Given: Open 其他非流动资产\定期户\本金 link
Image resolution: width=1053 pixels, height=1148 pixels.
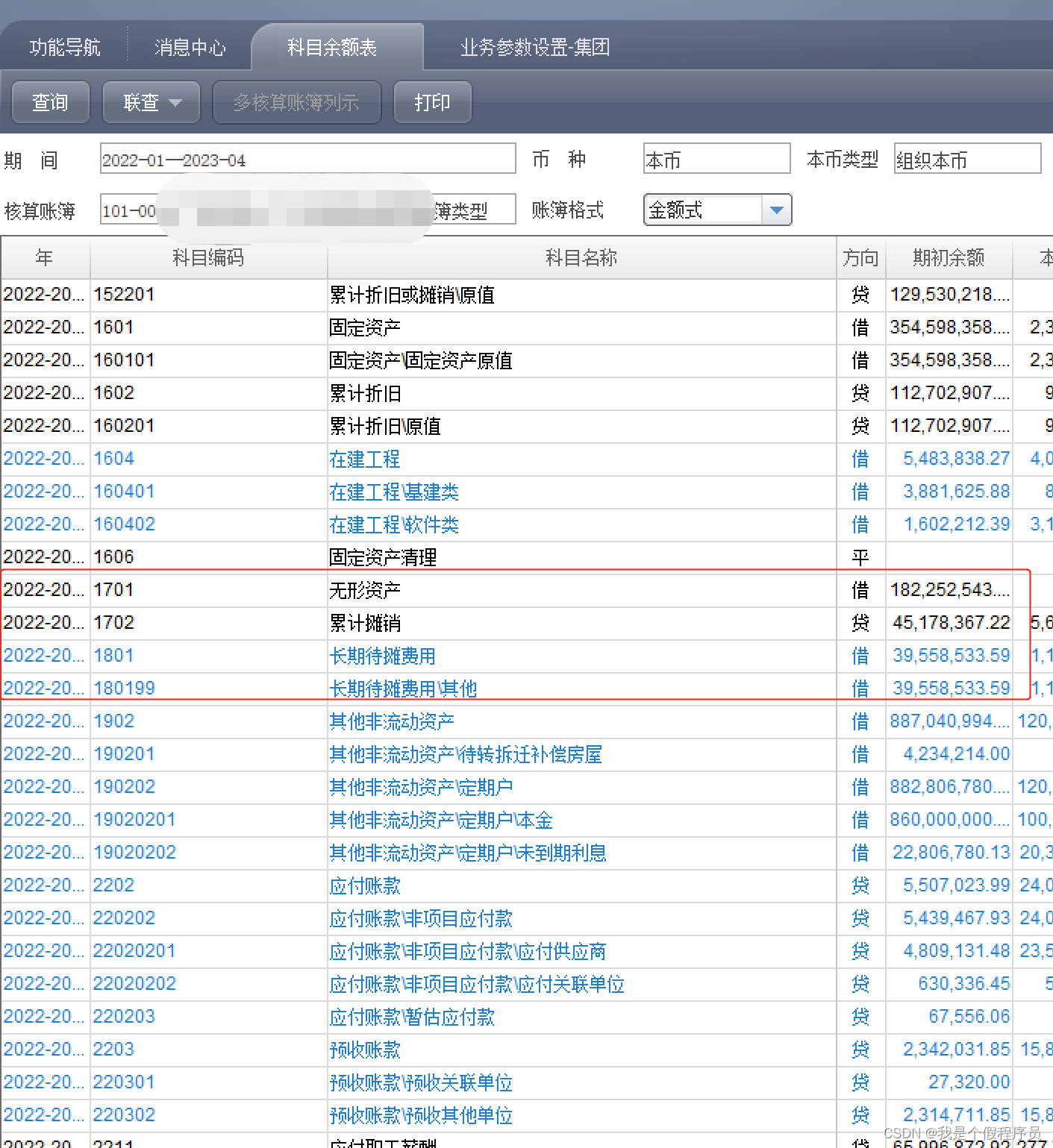Looking at the screenshot, I should click(x=441, y=821).
